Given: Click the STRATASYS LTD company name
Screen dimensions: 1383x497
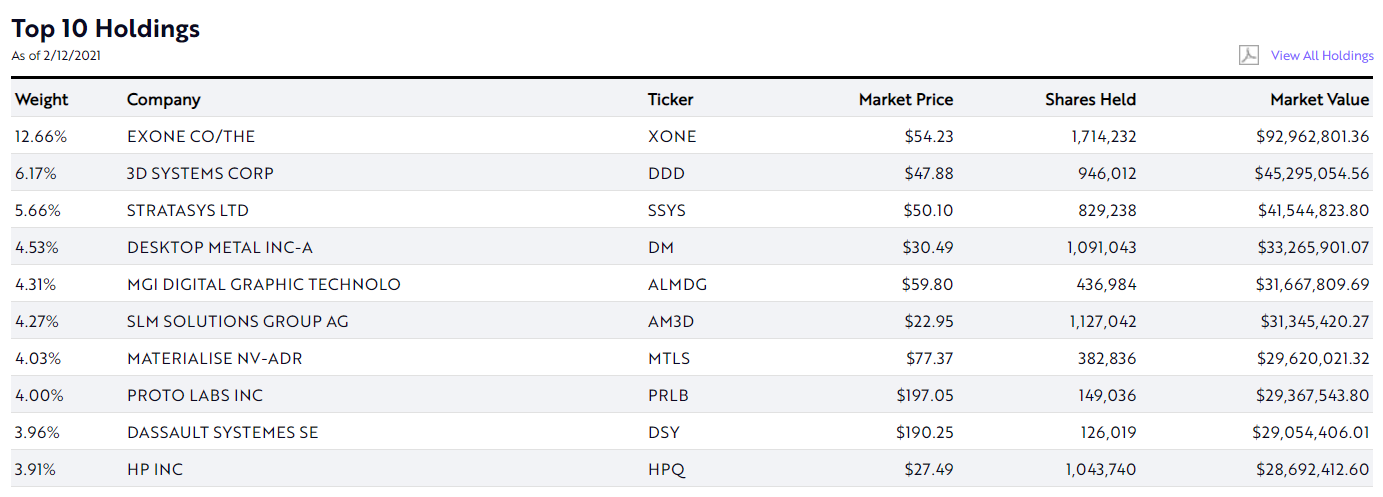Looking at the screenshot, I should [x=188, y=210].
